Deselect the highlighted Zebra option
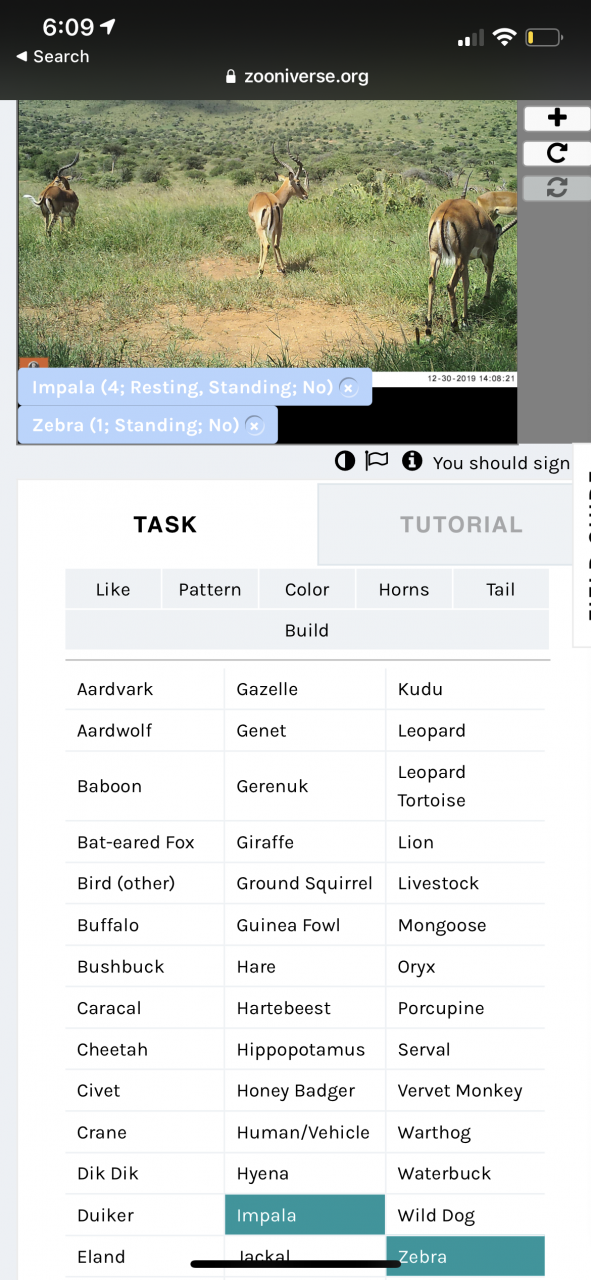Screen dimensions: 591x1280 (465, 1257)
